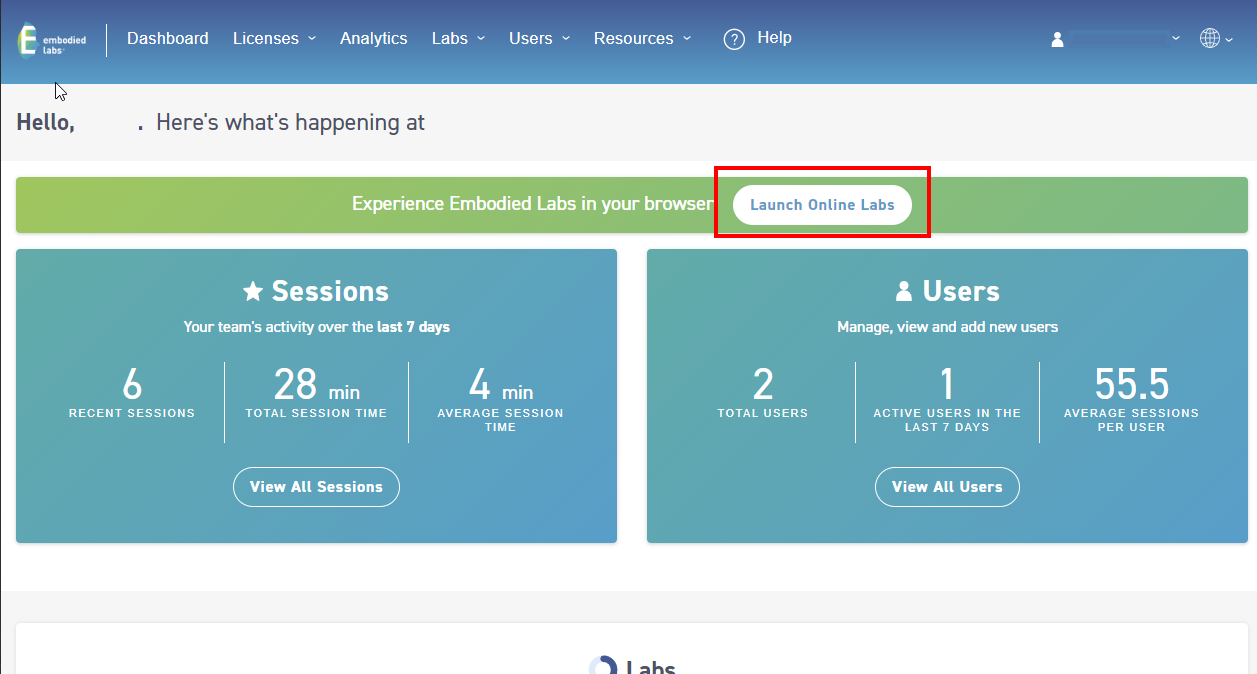Expand the Resources menu
Viewport: 1257px width, 674px height.
point(642,39)
